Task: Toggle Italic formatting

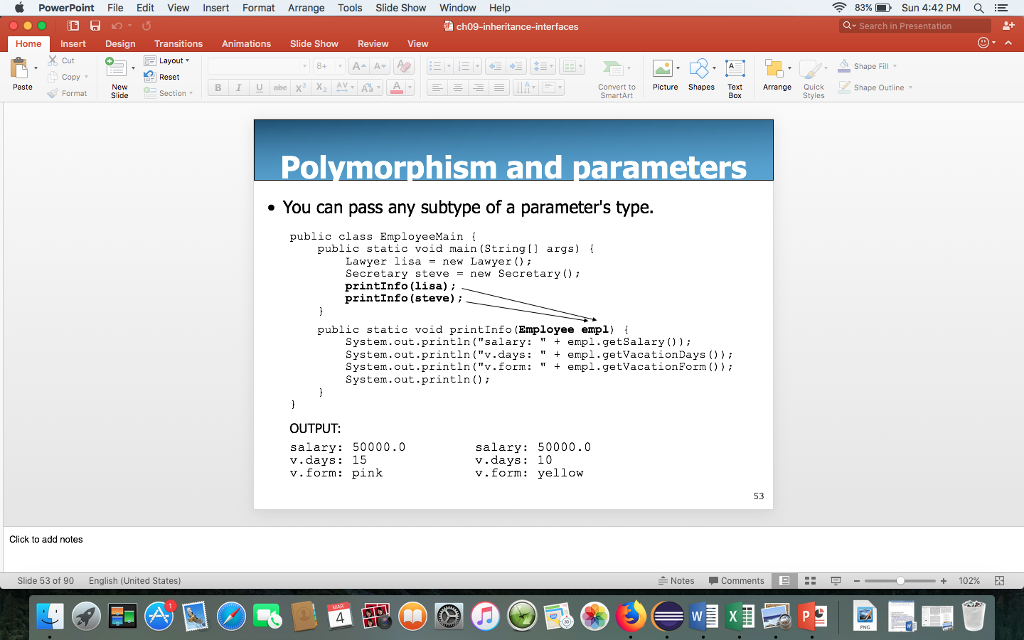Action: [x=238, y=88]
